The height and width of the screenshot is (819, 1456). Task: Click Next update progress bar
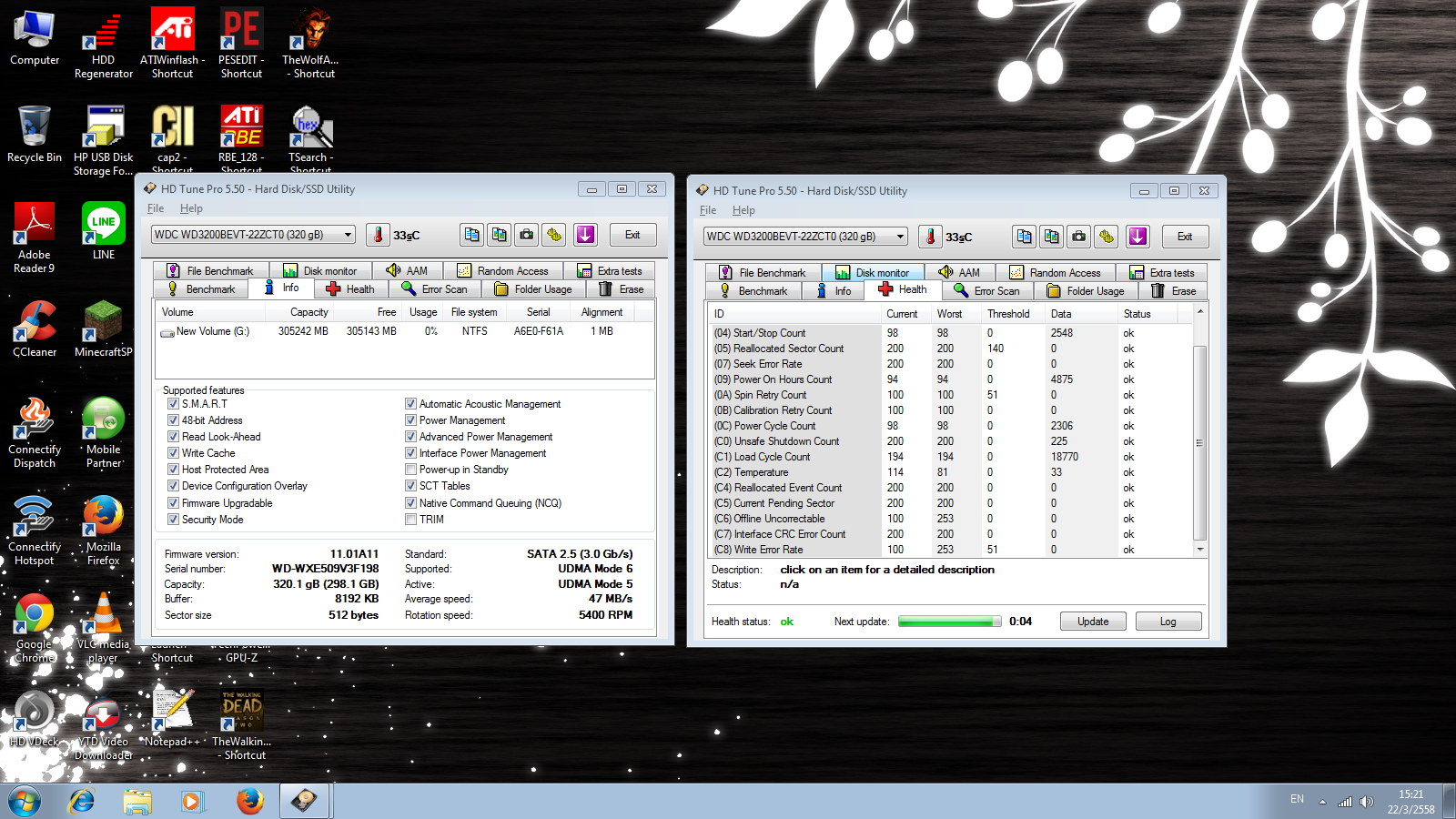[950, 622]
